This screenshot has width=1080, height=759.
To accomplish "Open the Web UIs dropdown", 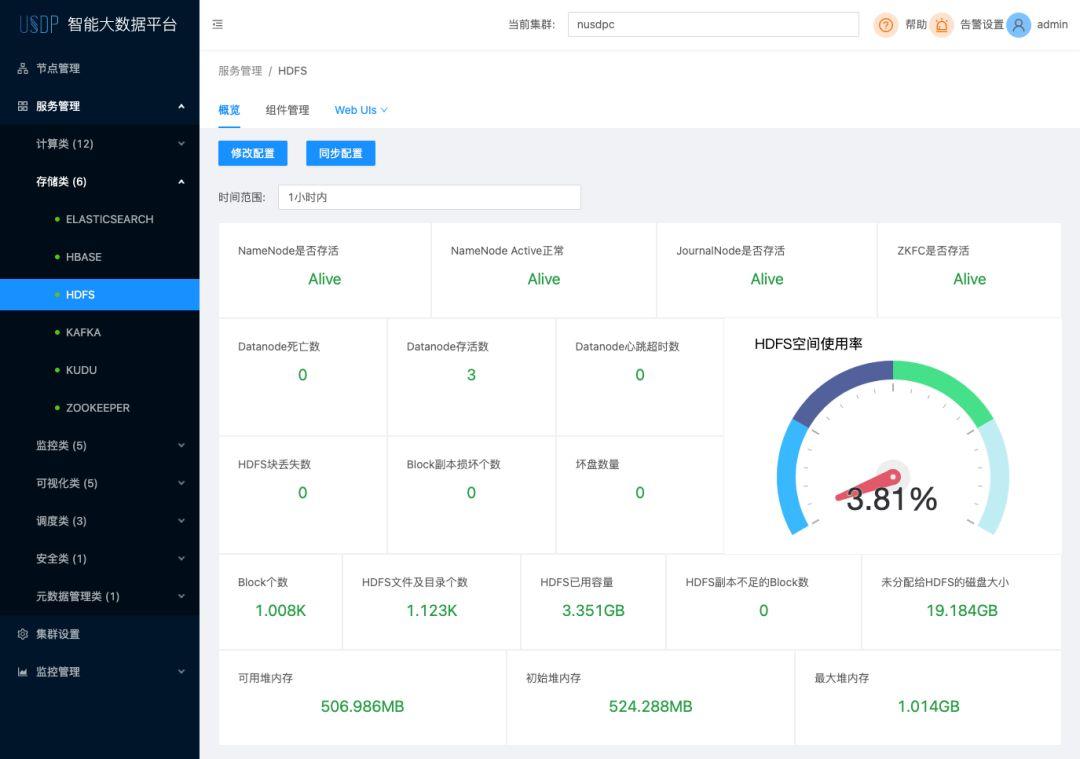I will [360, 110].
